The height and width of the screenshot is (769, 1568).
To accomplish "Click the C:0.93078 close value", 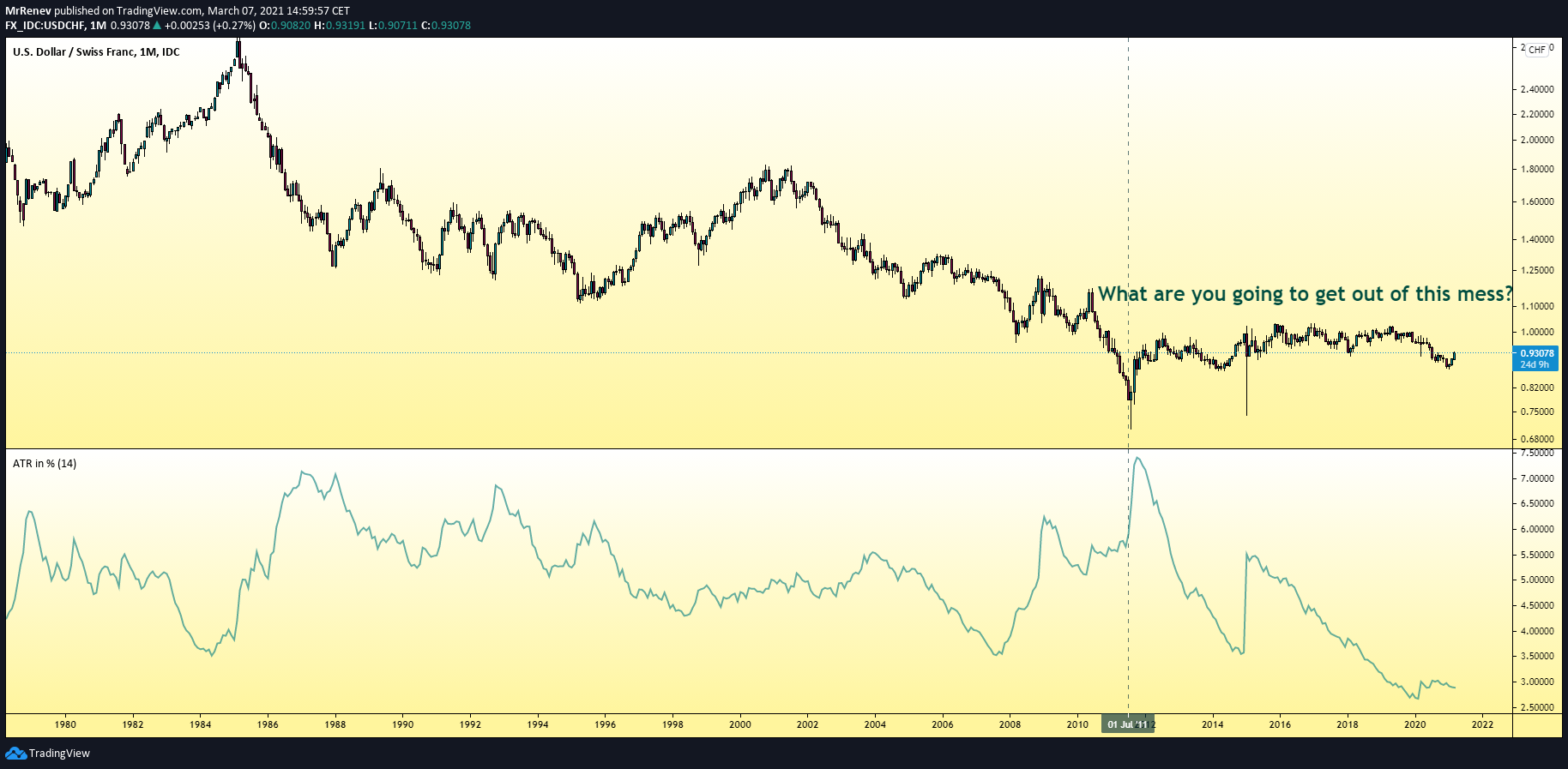I will point(446,26).
